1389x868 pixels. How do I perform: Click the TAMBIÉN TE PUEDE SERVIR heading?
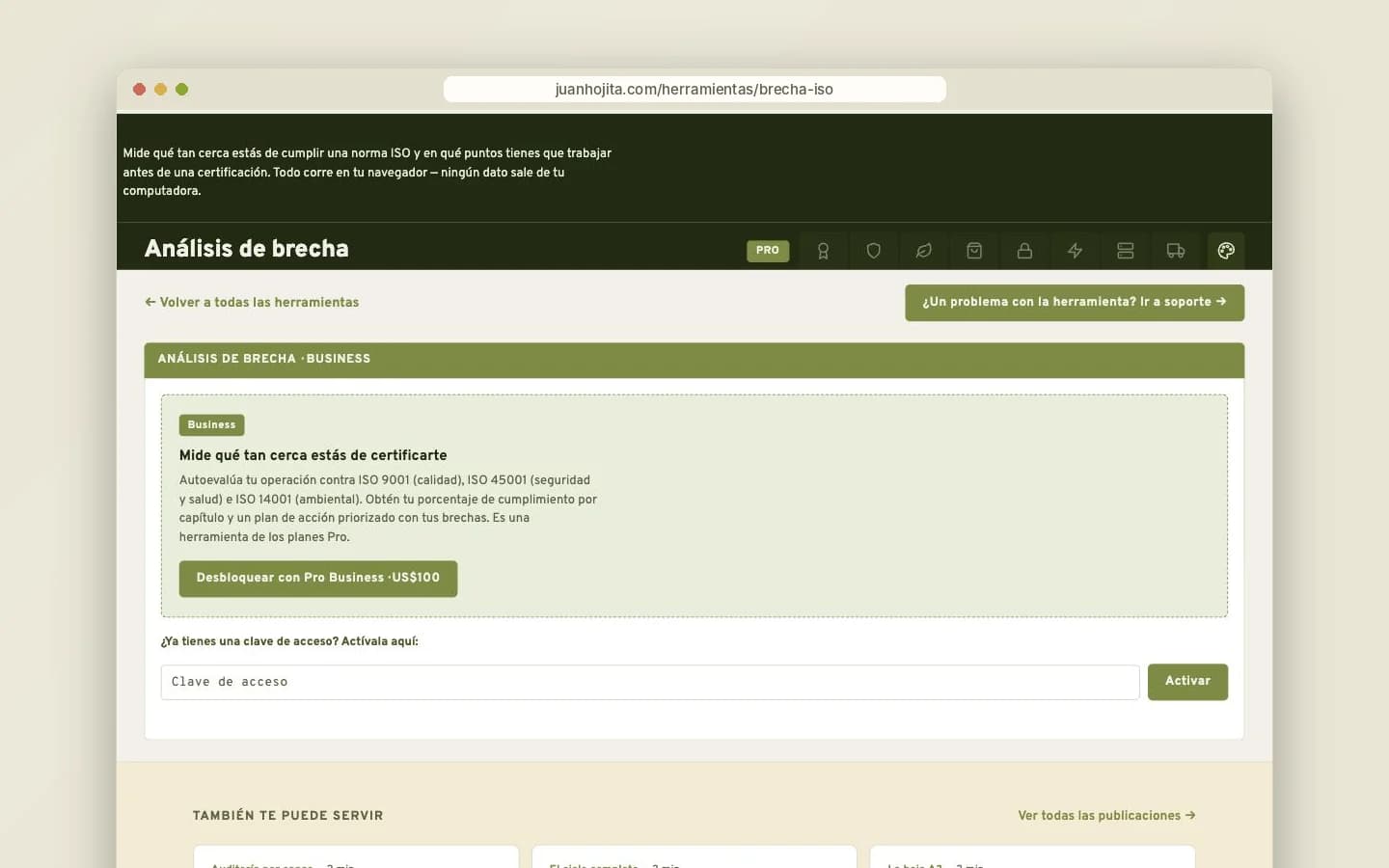point(288,816)
